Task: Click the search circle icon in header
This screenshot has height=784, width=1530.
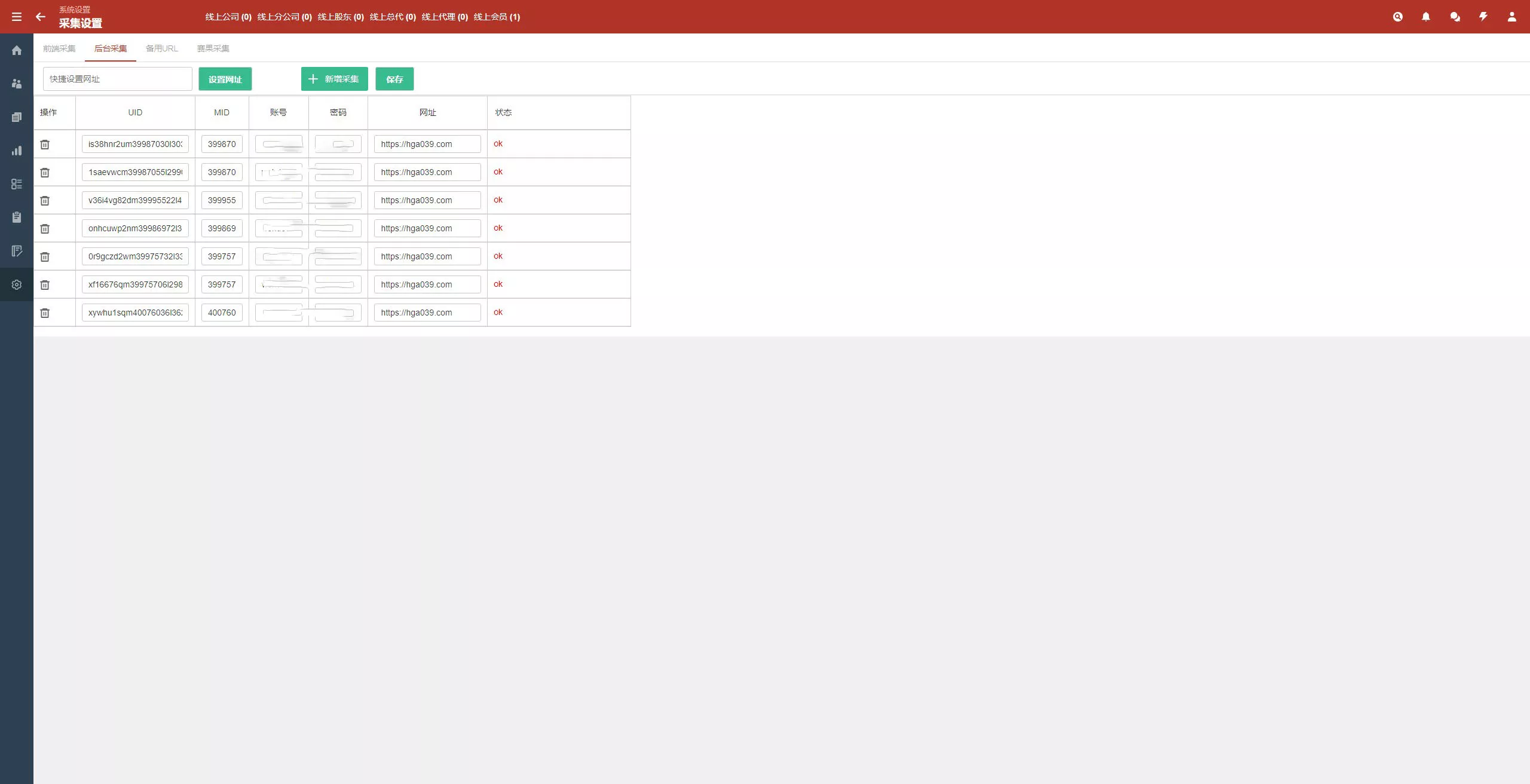Action: point(1398,17)
